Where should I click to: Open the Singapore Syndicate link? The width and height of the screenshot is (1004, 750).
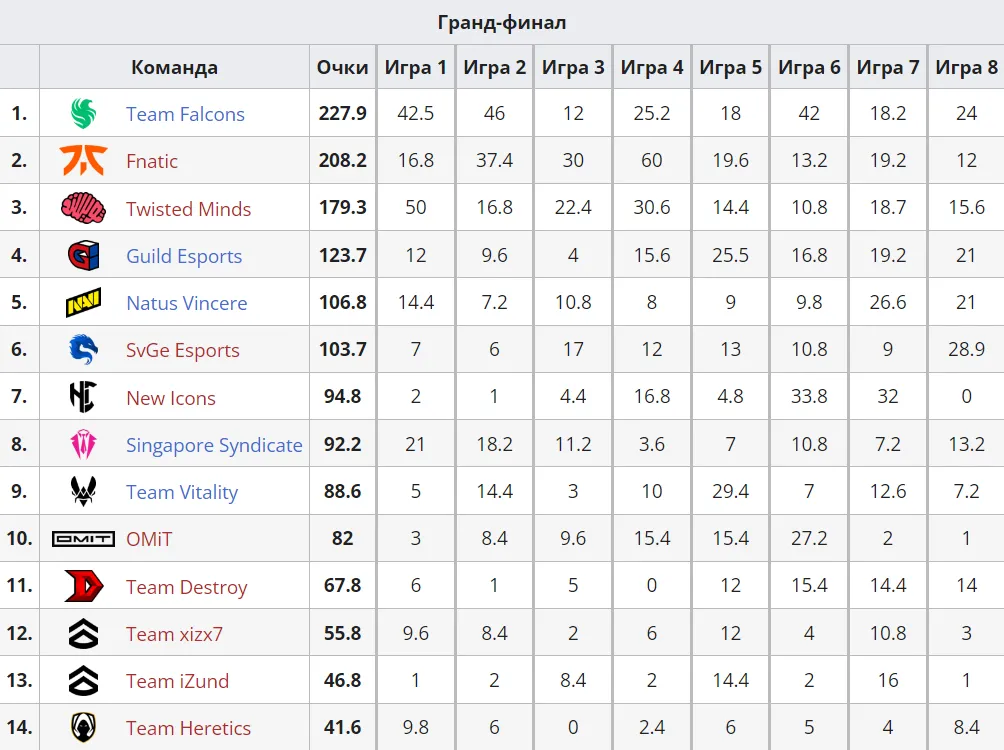[x=214, y=445]
